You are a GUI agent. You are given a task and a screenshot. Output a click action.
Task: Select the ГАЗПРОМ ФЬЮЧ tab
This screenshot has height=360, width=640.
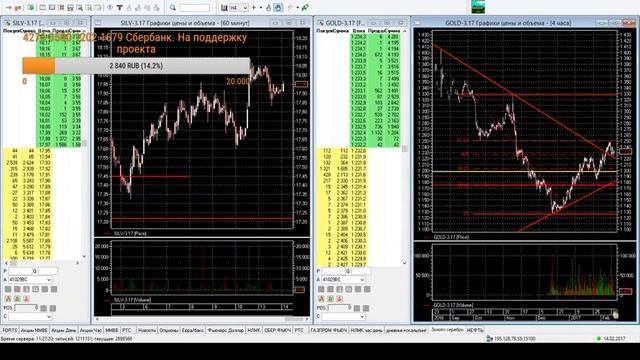tap(329, 330)
